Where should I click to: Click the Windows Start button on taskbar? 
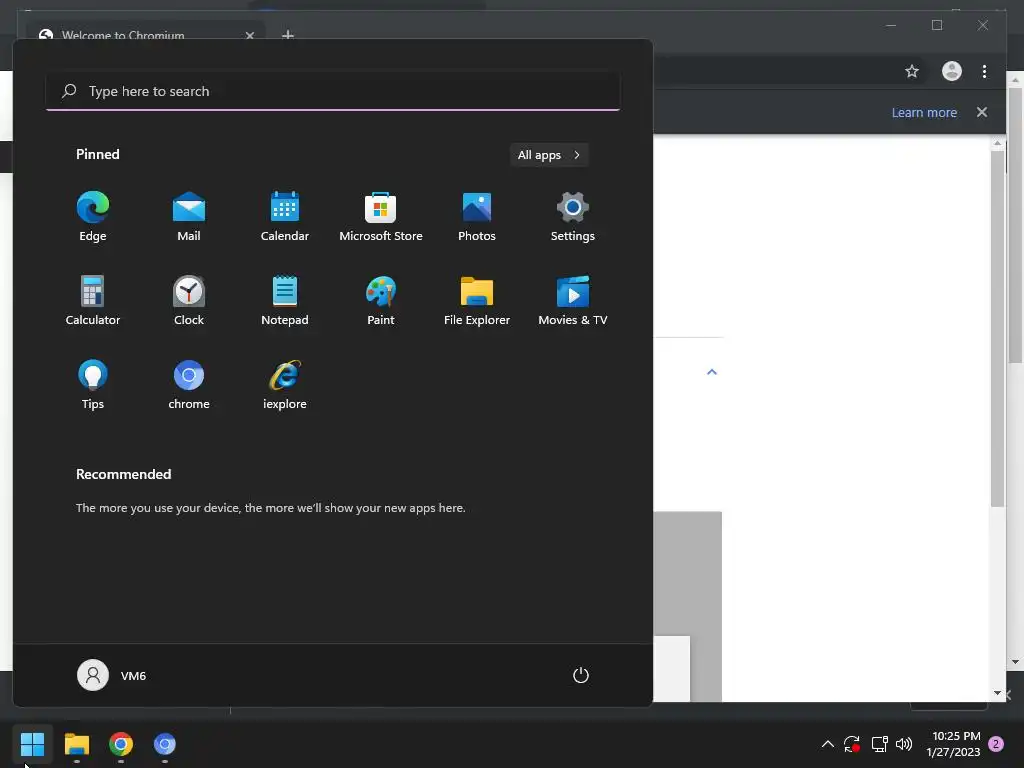[x=32, y=744]
